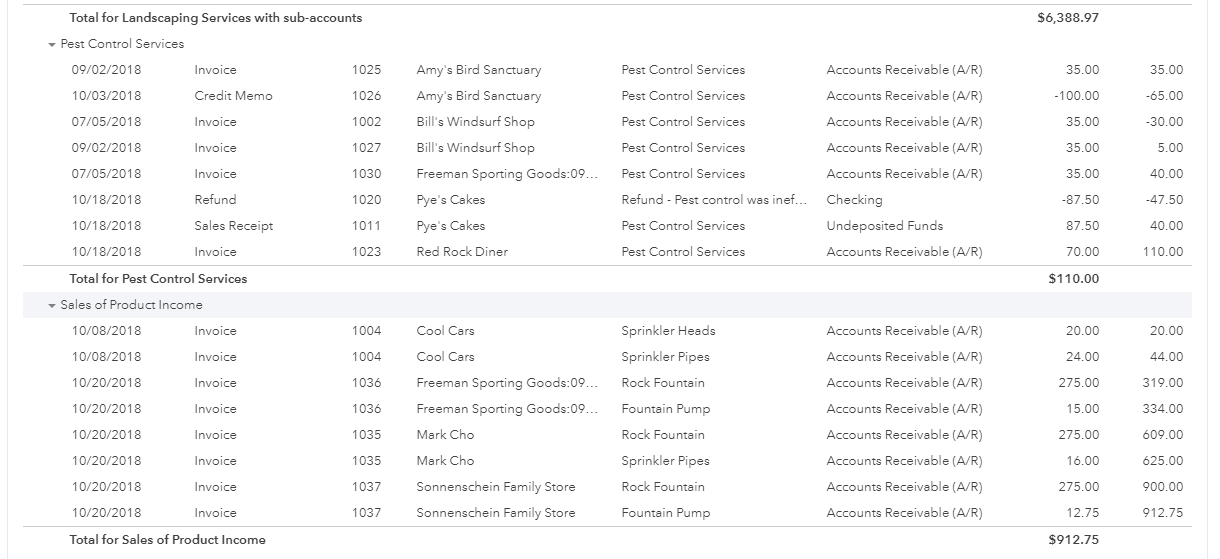
Task: Click Sonnenschein Family Store Fountain Pump line
Action: click(607, 513)
